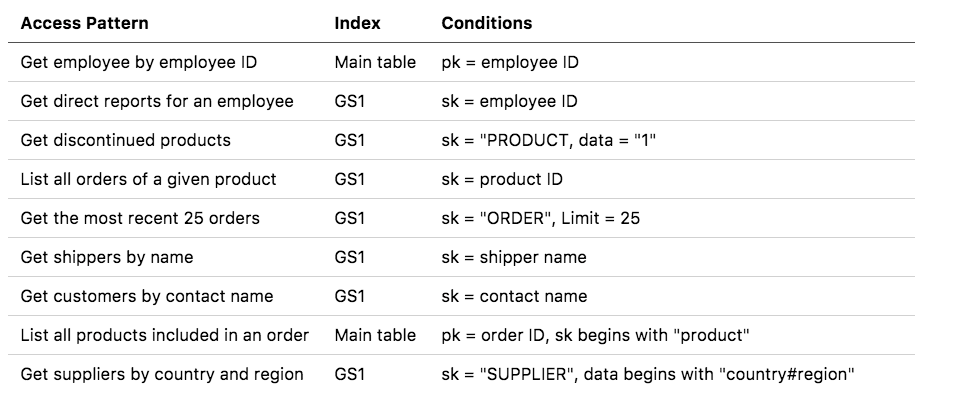The width and height of the screenshot is (955, 395).
Task: Click the 'sk = shipper name' condition
Action: (x=514, y=257)
